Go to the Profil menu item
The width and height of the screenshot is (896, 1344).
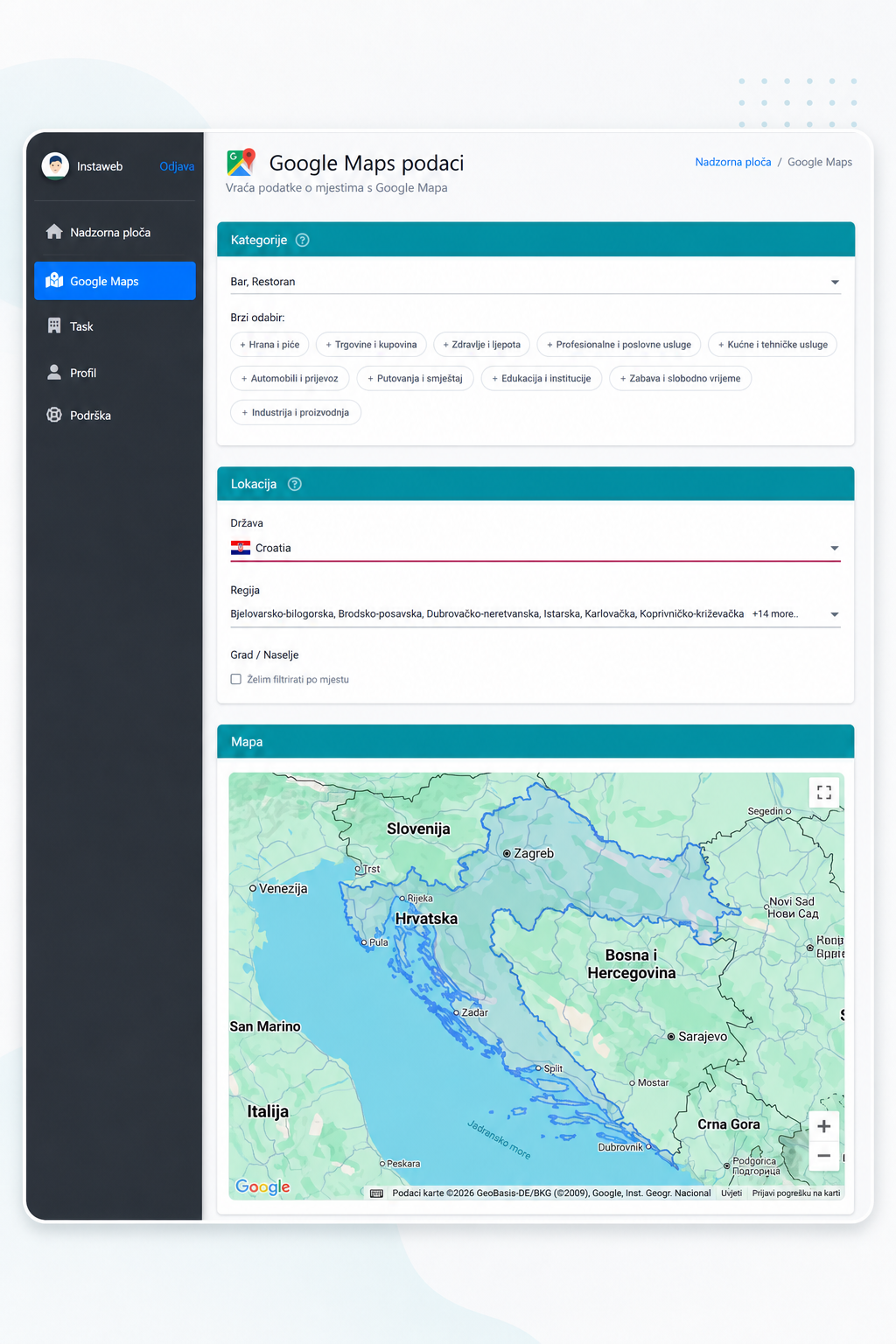click(x=115, y=373)
